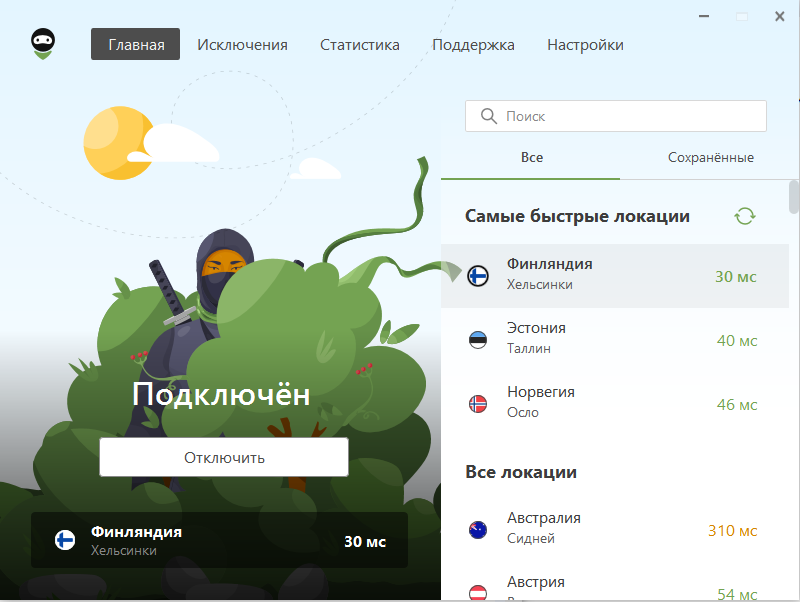Screen dimensions: 800x602
Task: Click the Поиск search input field
Action: [x=615, y=116]
